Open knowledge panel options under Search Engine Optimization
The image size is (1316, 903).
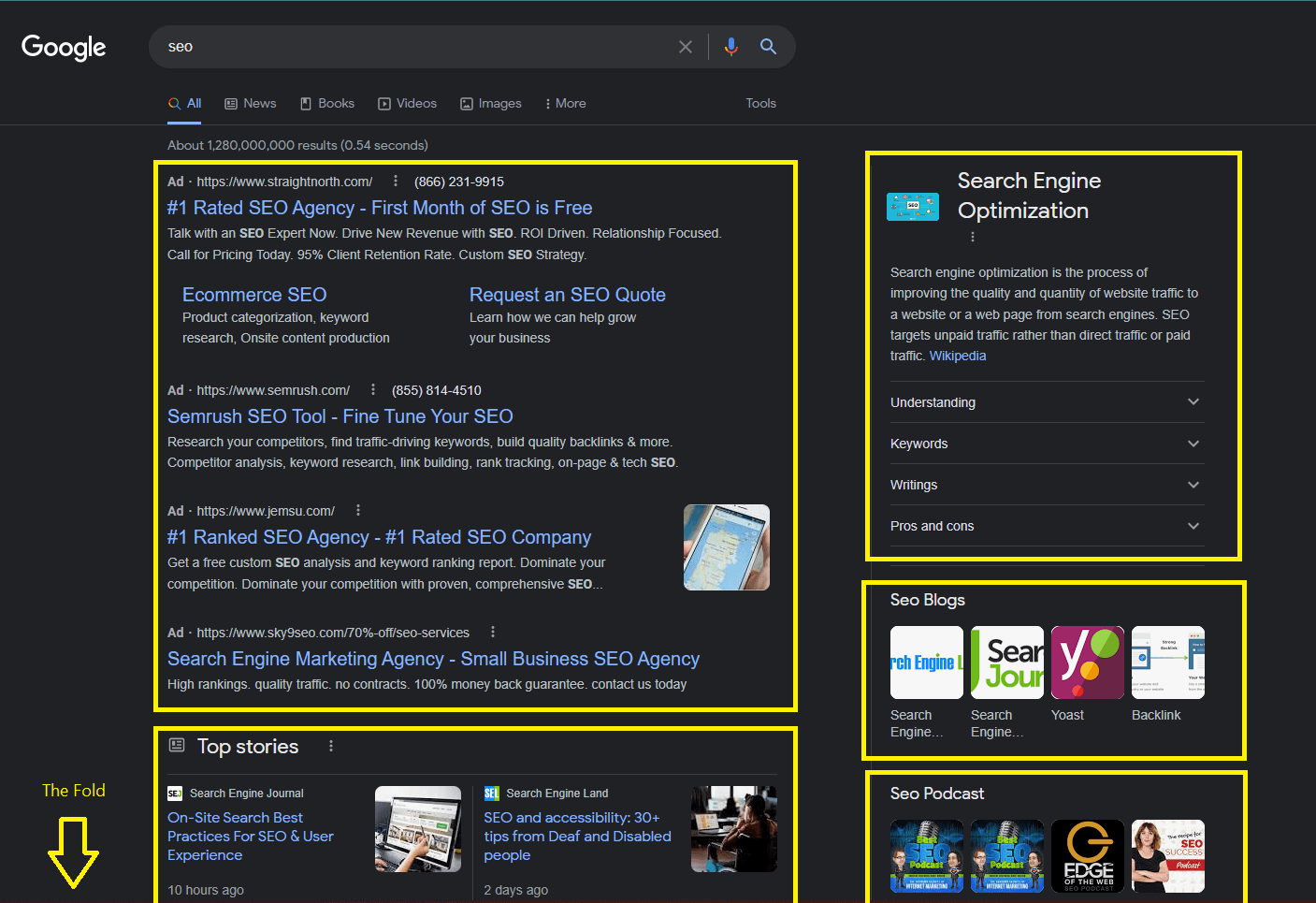click(x=973, y=237)
